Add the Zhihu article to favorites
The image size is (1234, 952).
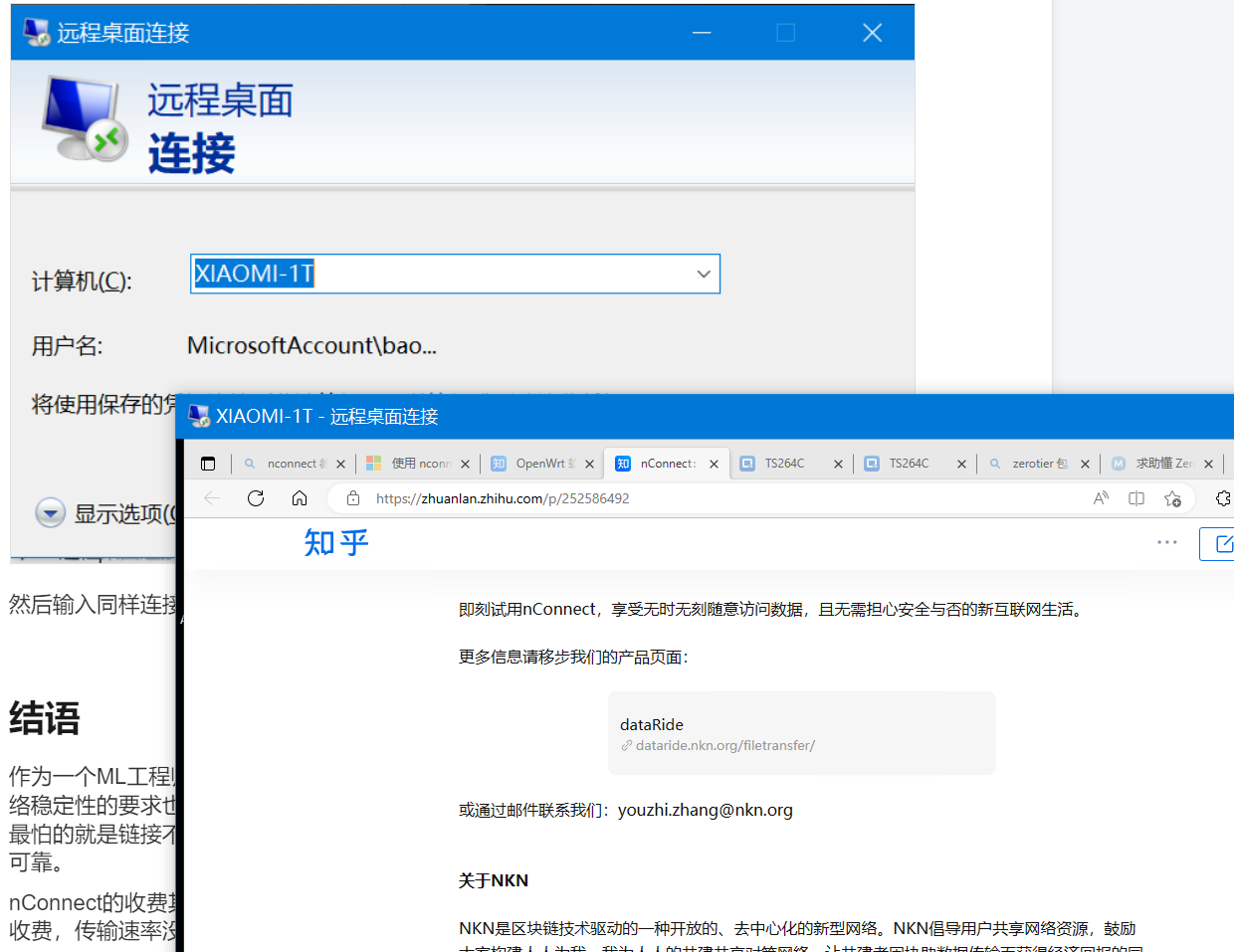pyautogui.click(x=1172, y=498)
